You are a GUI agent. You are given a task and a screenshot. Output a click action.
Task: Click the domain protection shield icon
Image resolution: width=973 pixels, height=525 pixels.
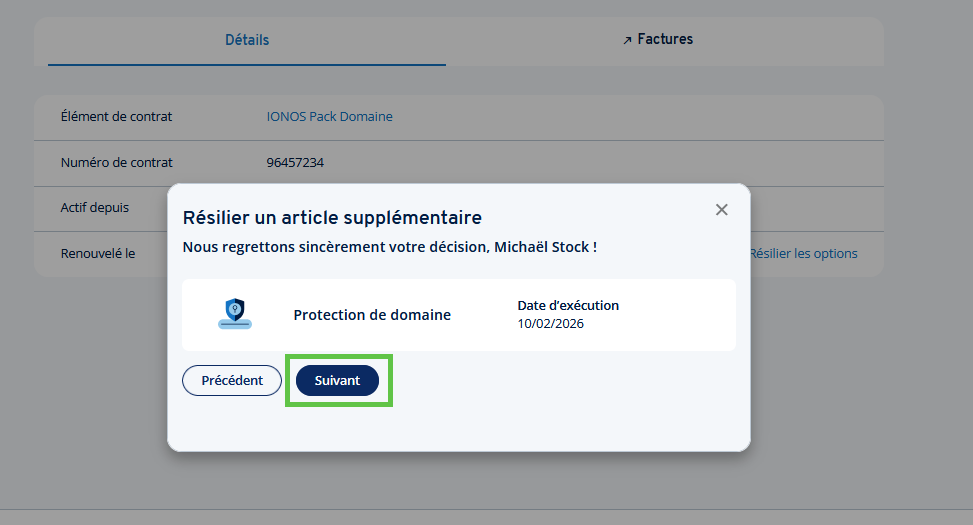pos(234,314)
